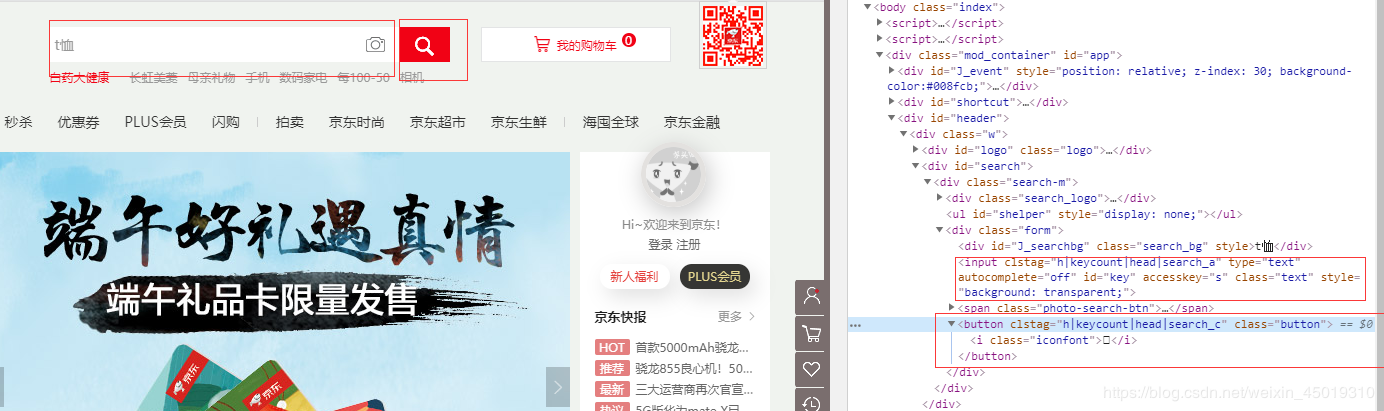This screenshot has width=1384, height=411.
Task: Open the 优惠券 nav item
Action: click(x=78, y=122)
